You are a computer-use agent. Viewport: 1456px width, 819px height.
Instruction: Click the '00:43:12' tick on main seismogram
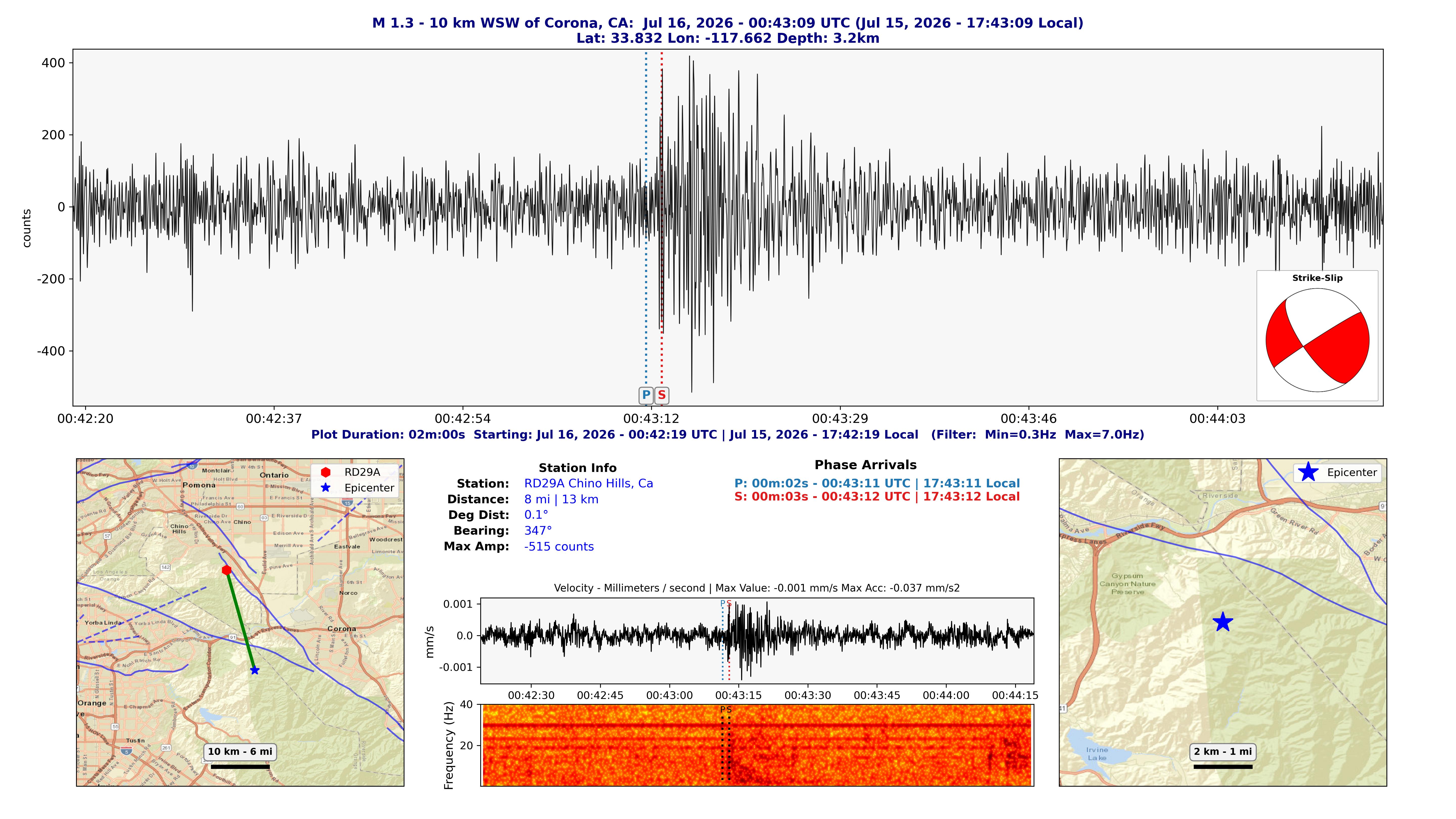[x=652, y=419]
